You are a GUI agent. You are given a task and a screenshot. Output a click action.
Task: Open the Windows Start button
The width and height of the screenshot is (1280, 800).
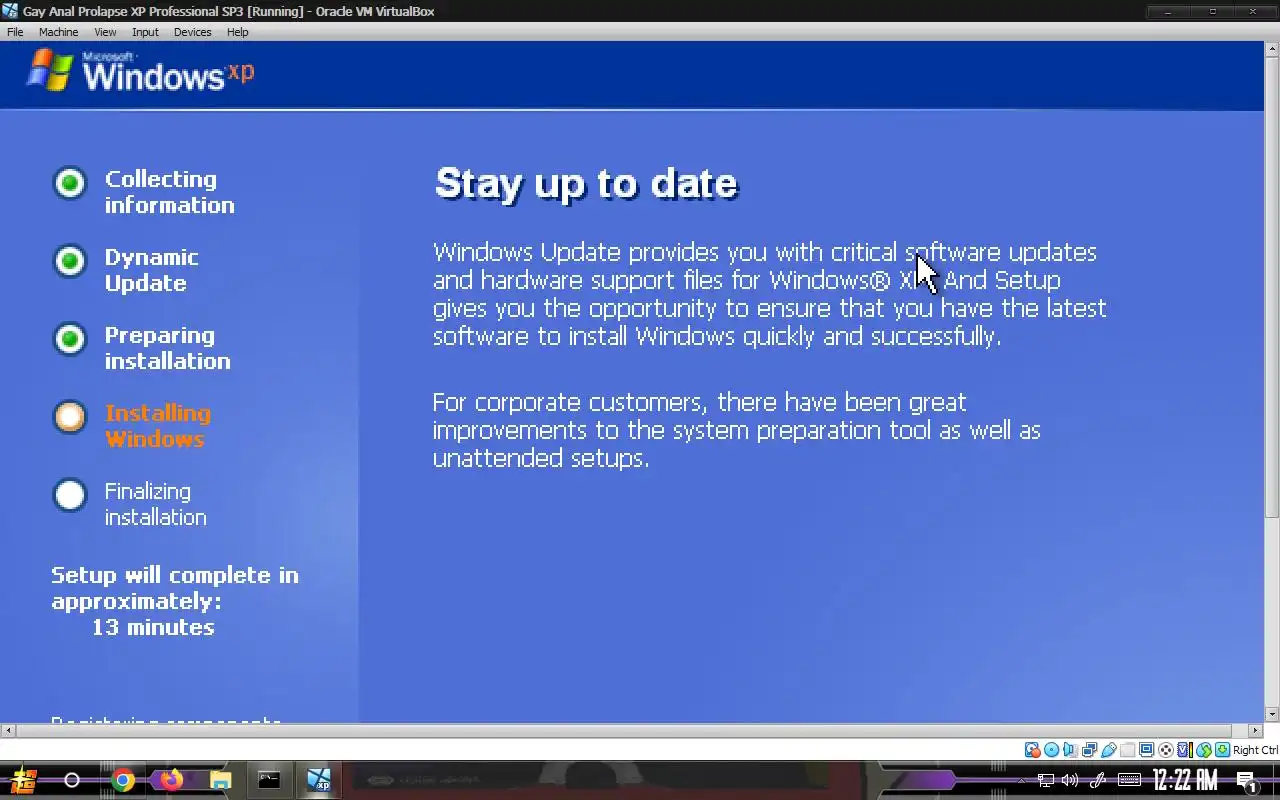pos(23,780)
